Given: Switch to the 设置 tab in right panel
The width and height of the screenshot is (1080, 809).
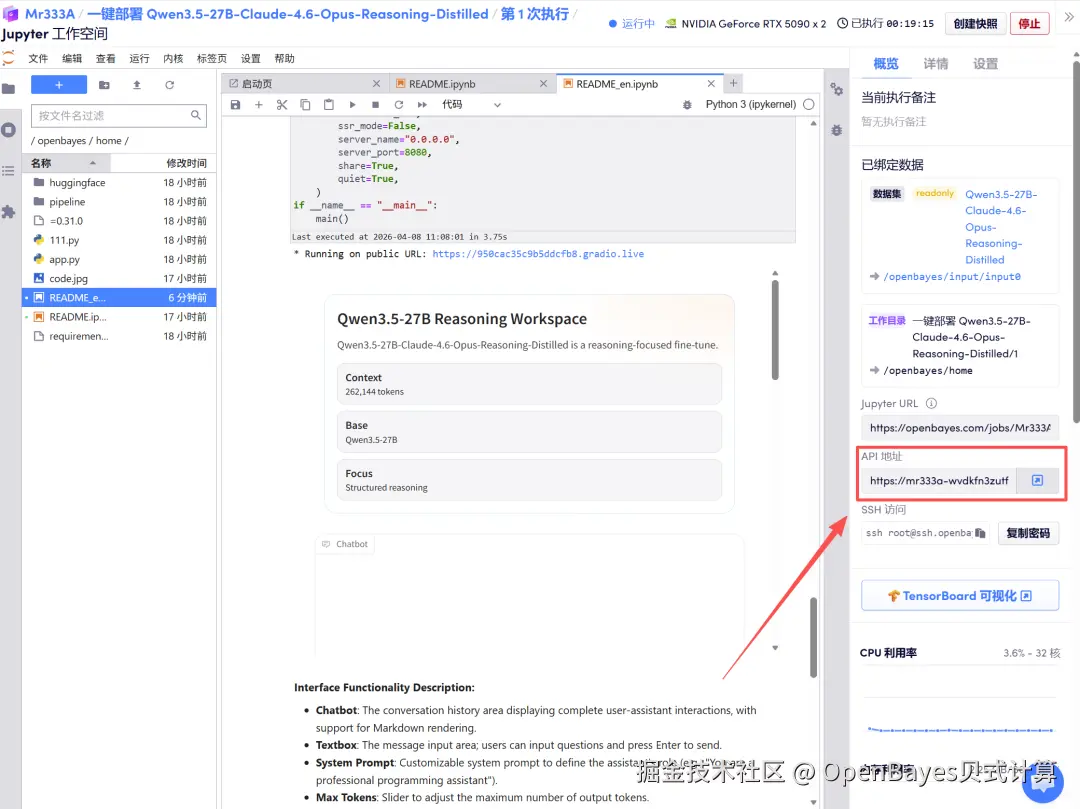Looking at the screenshot, I should (985, 64).
